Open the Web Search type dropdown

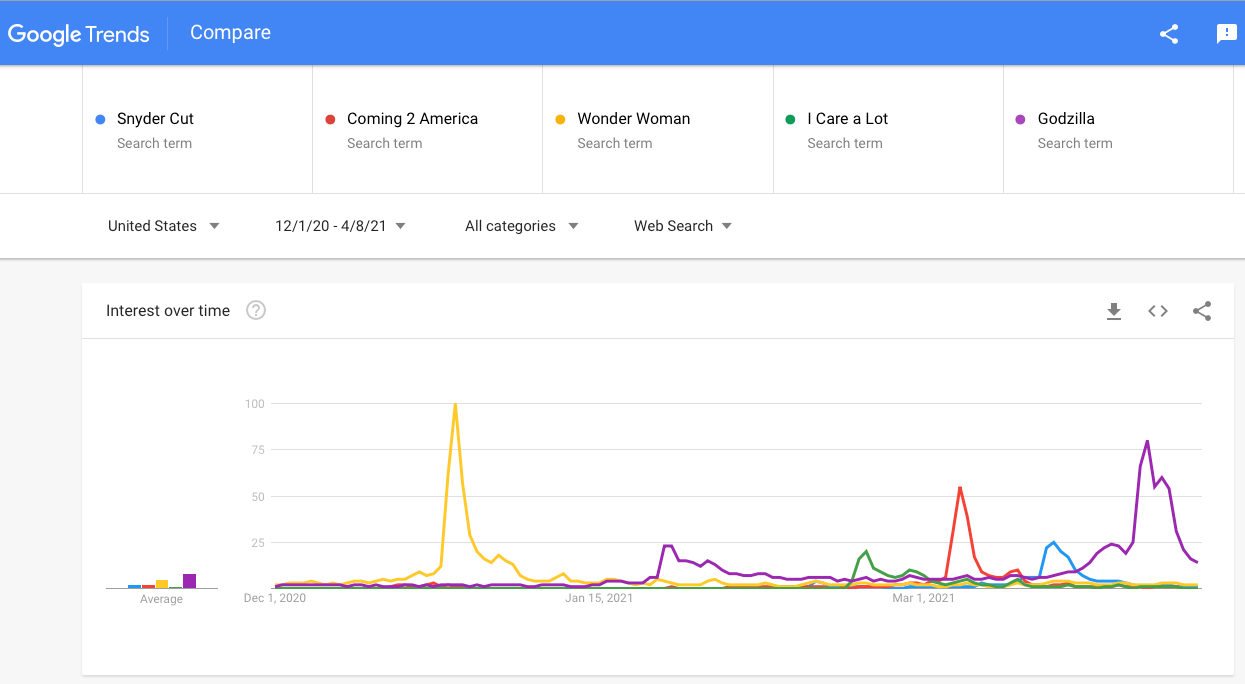pyautogui.click(x=683, y=226)
